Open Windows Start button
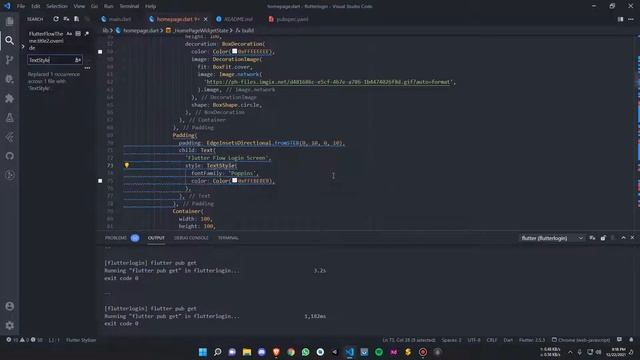 [202, 352]
